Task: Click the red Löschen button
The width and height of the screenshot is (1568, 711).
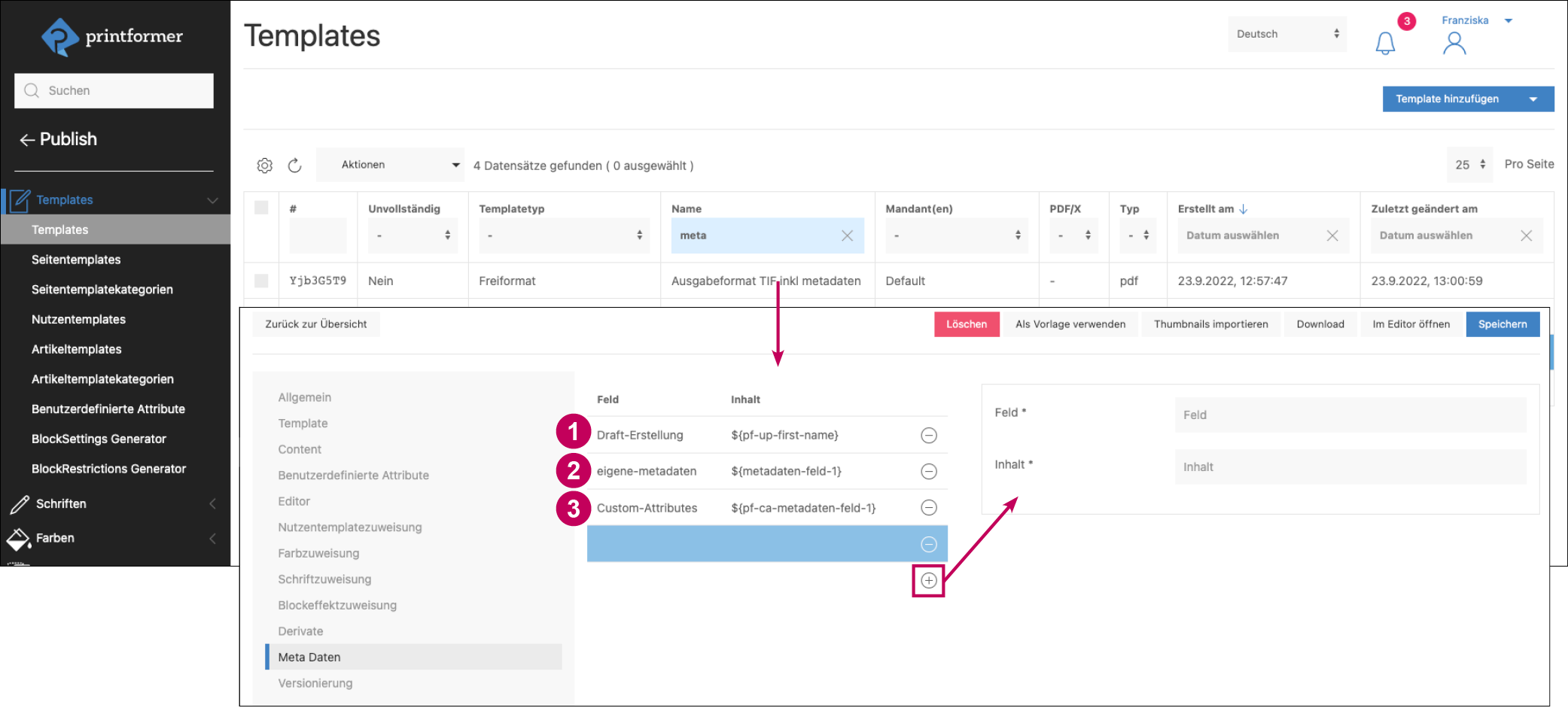Action: click(x=967, y=324)
